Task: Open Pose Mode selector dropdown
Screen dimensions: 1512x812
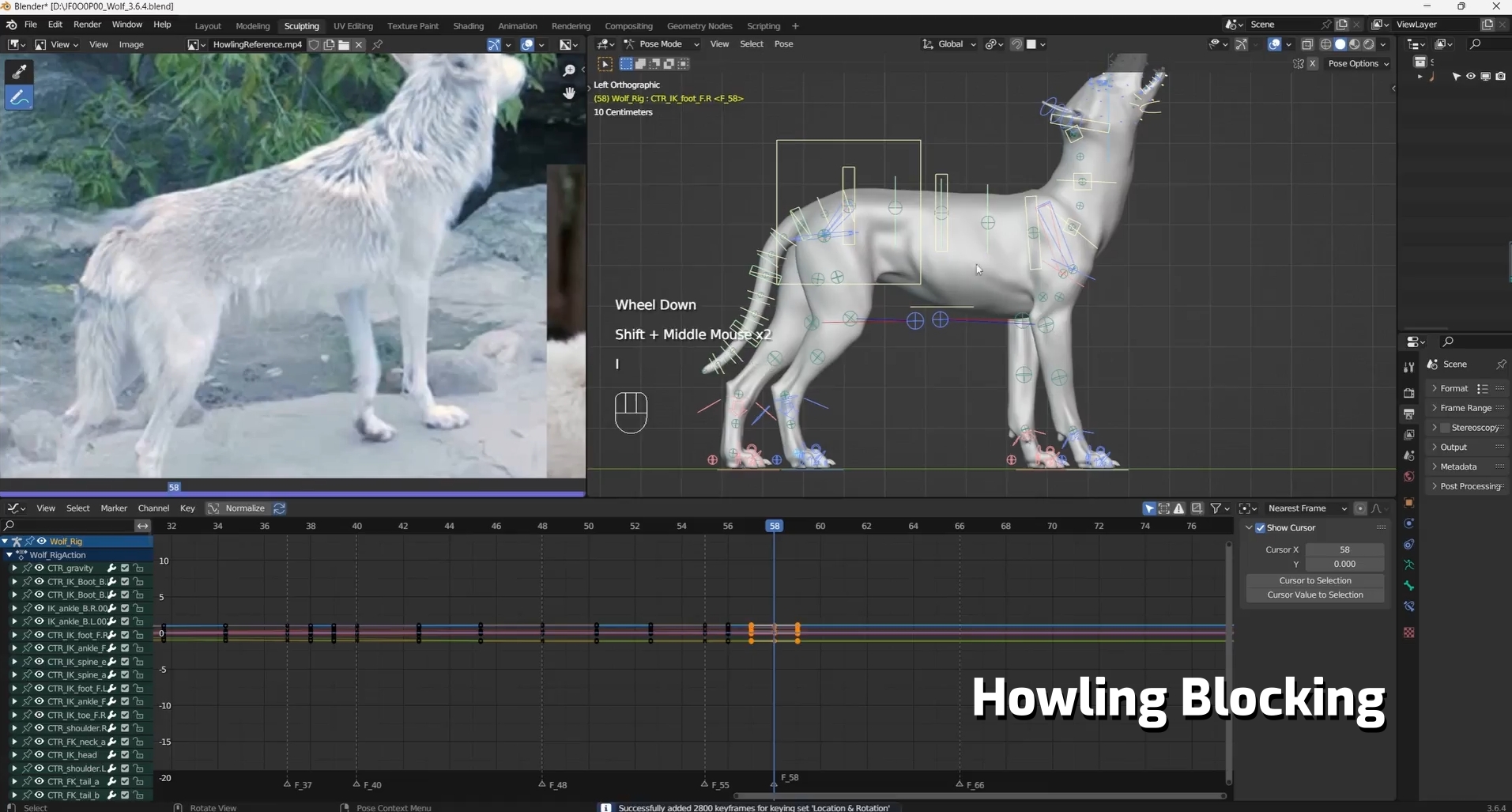Action: [x=662, y=44]
